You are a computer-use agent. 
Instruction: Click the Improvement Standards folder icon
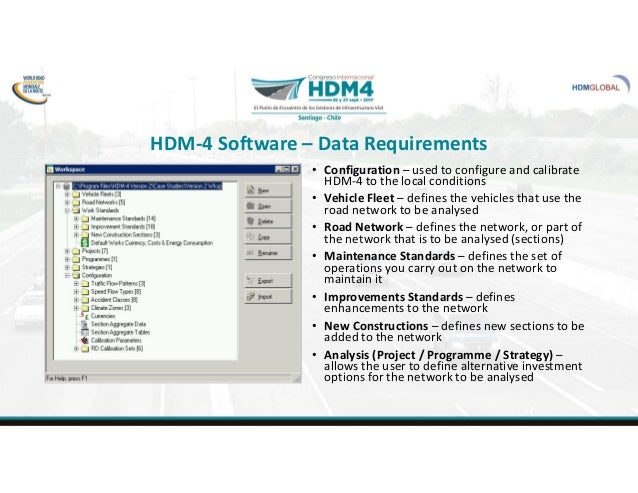tap(85, 227)
